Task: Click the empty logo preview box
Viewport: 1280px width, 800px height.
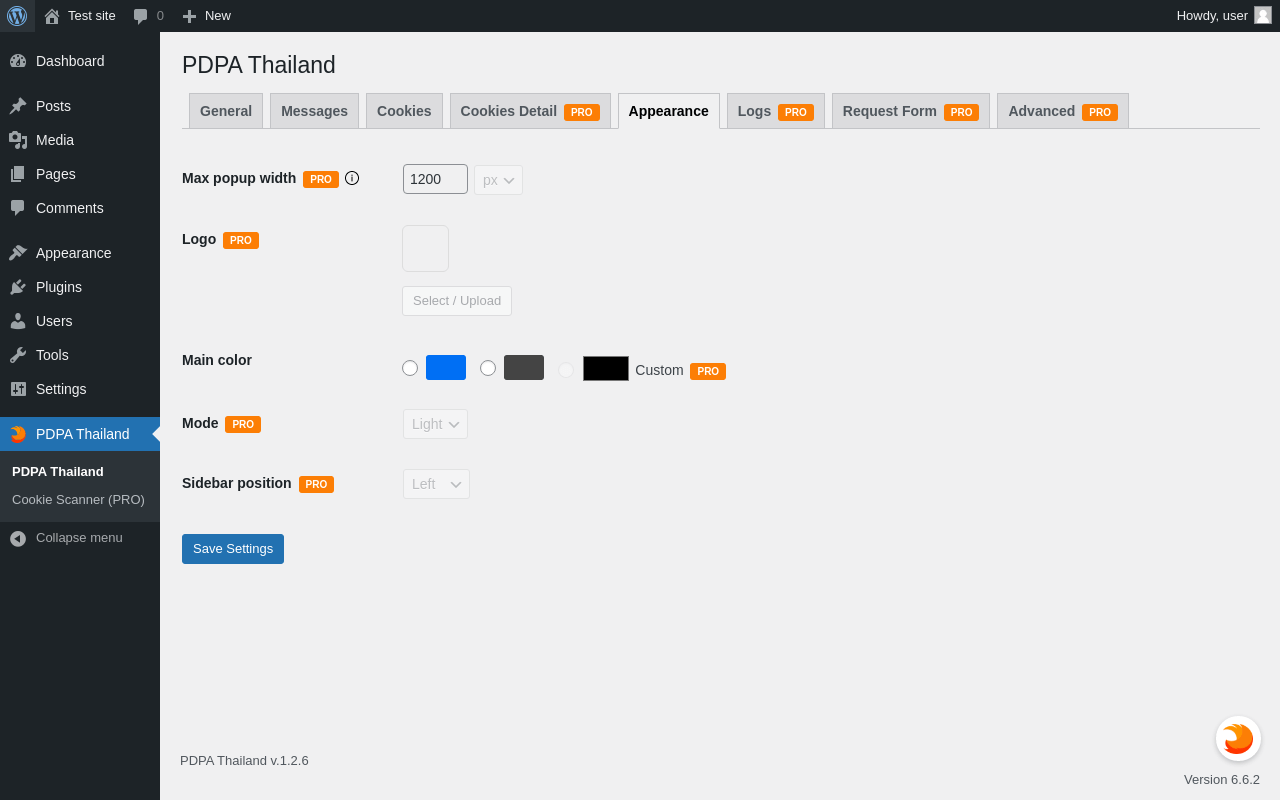Action: pyautogui.click(x=425, y=248)
